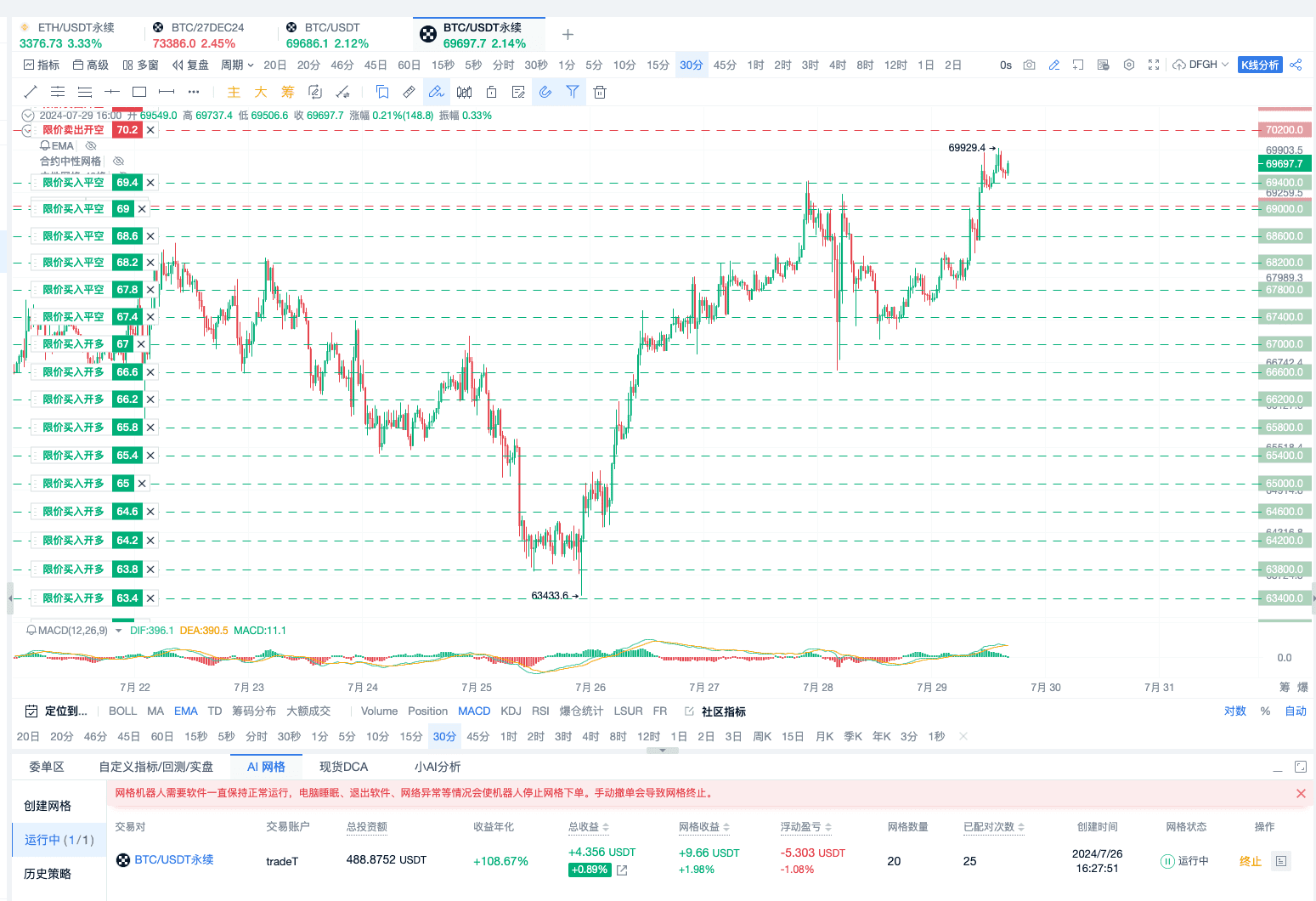Cancel the 69.4 limit buy order
1316x901 pixels.
tap(150, 183)
